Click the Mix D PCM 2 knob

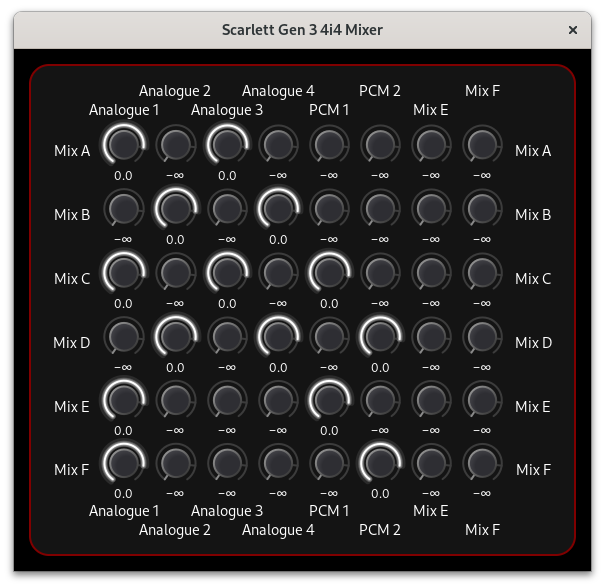(380, 337)
